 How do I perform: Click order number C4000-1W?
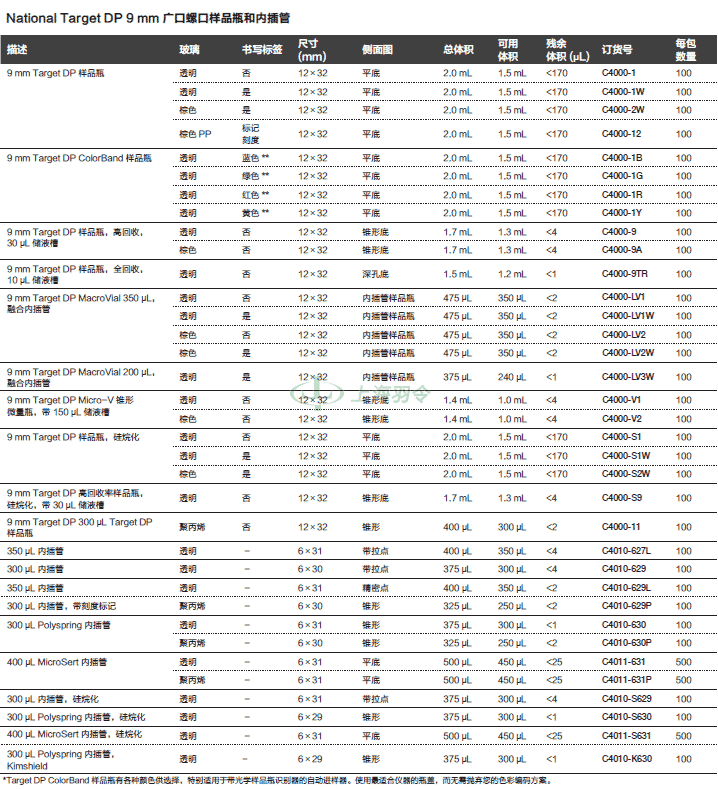pos(623,92)
